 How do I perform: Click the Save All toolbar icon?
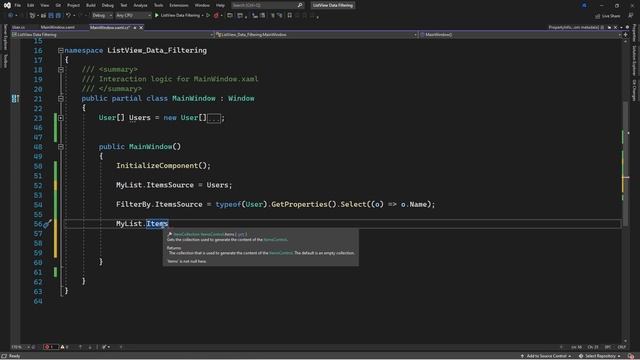click(58, 16)
